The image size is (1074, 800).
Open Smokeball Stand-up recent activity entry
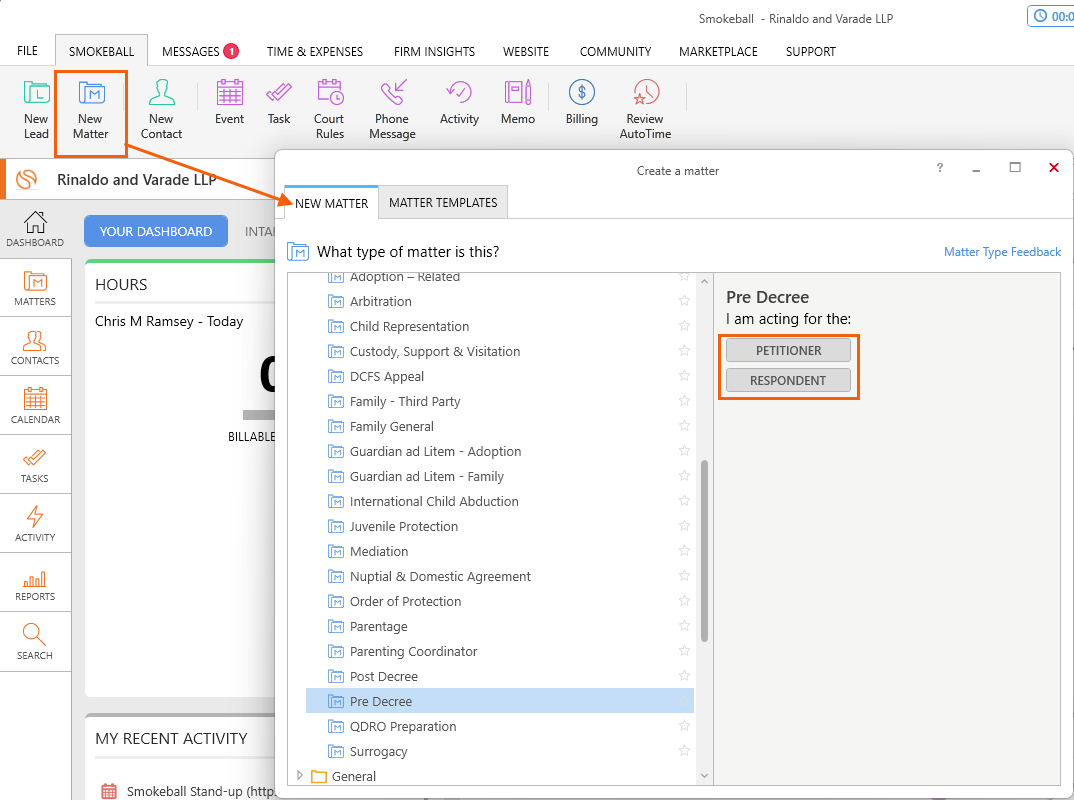click(188, 791)
